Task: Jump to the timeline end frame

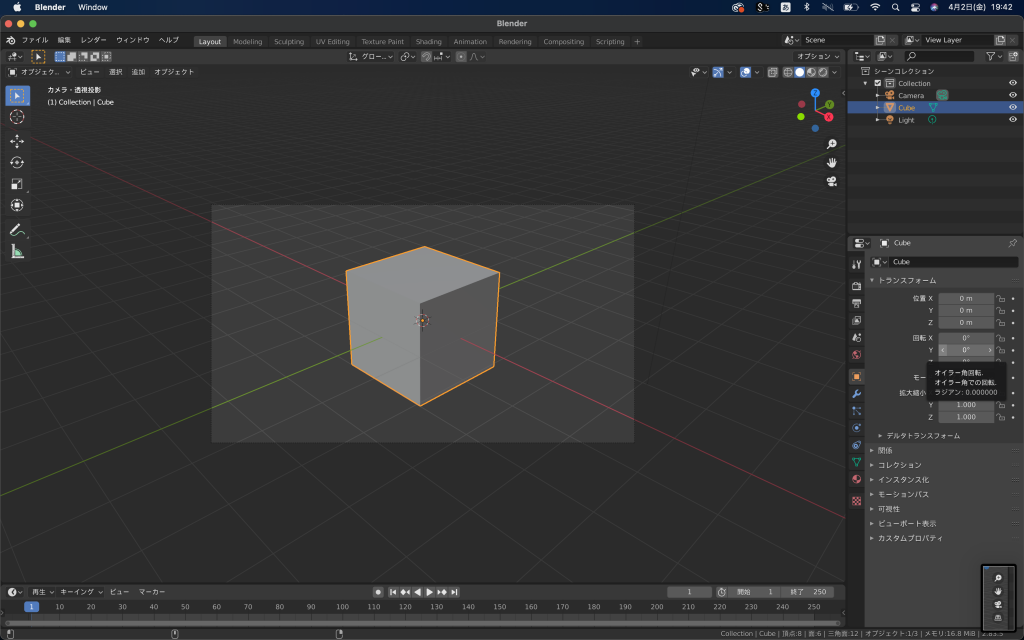Action: pos(455,592)
